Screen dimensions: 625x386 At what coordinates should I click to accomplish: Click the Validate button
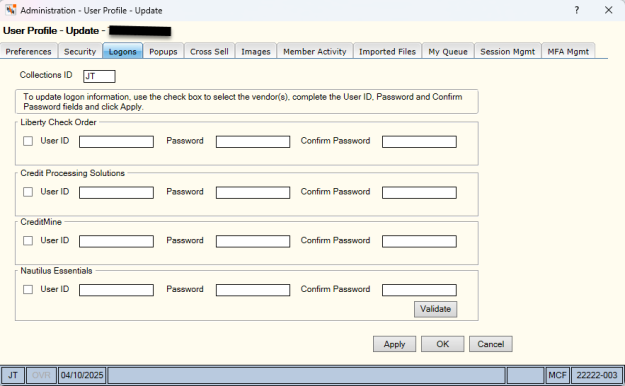(x=435, y=309)
